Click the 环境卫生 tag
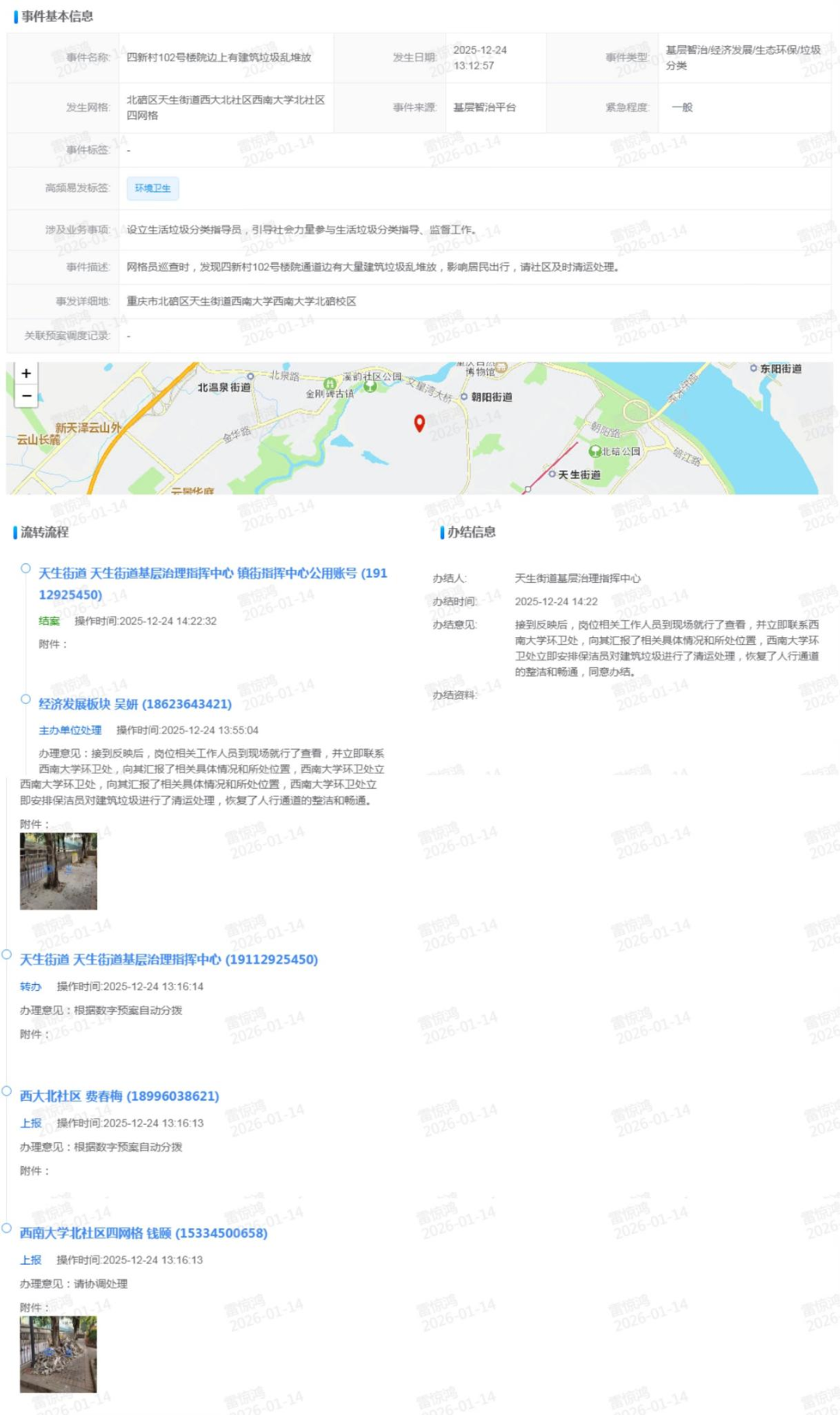Viewport: 840px width, 1415px height. (x=152, y=188)
